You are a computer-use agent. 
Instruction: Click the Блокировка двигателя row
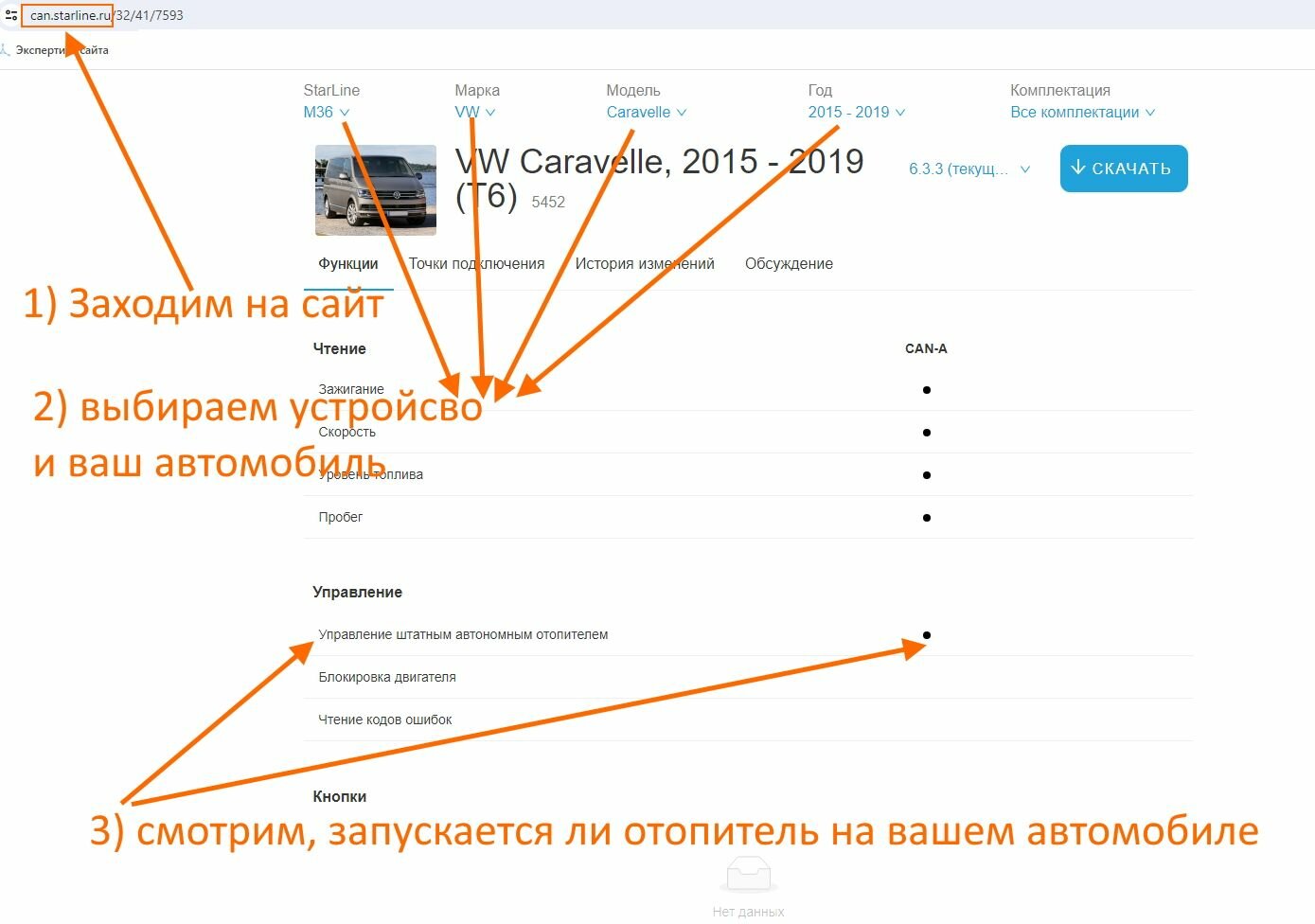point(748,677)
